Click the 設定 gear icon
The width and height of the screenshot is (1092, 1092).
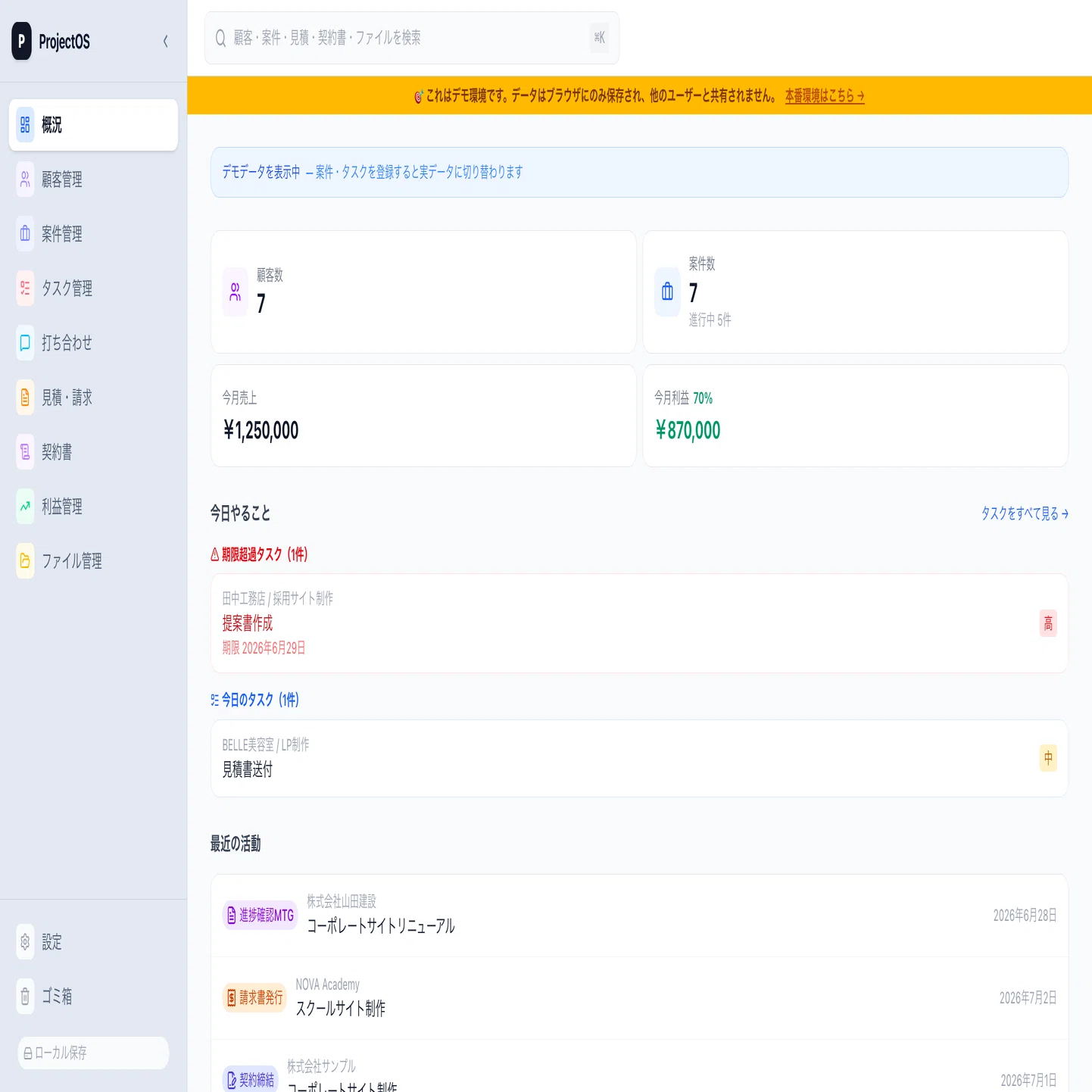pos(25,942)
